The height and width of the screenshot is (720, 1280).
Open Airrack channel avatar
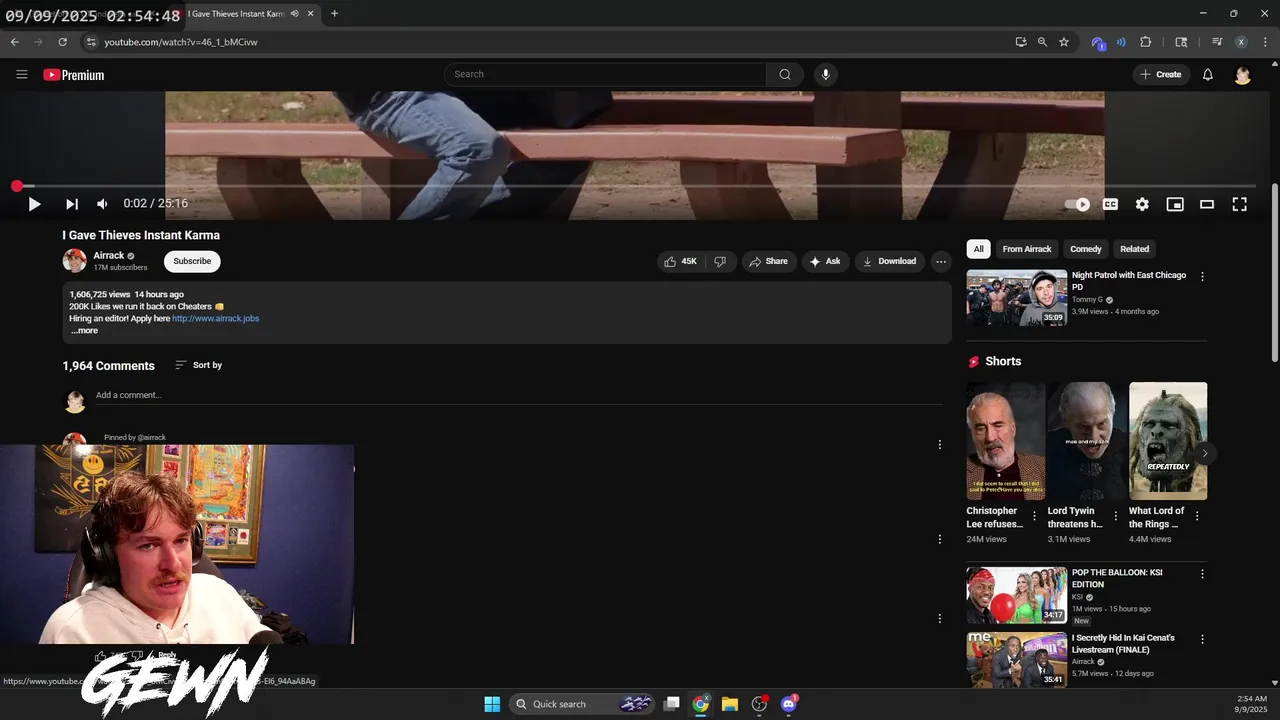point(75,261)
